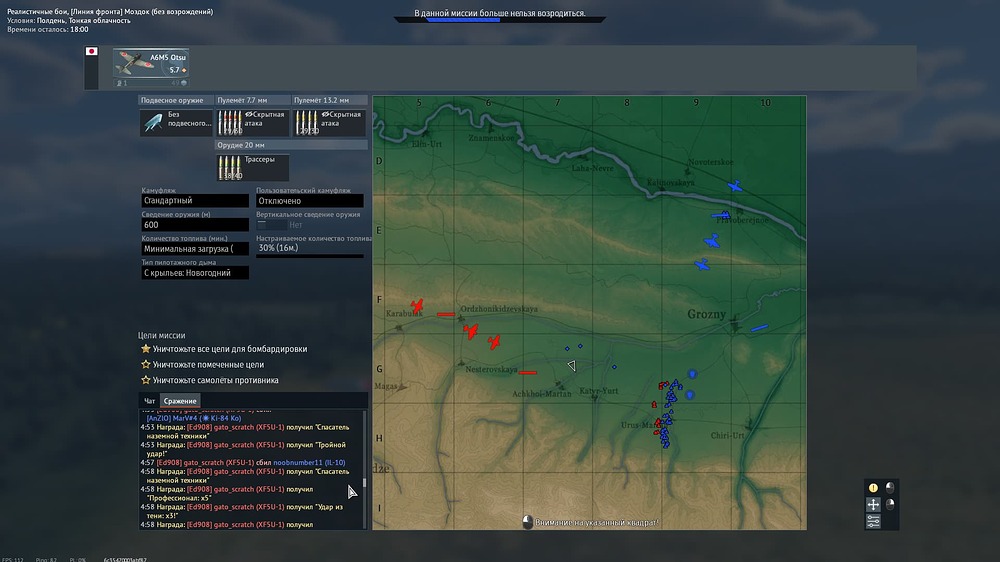Click the blue bar marker right of Grozny
The width and height of the screenshot is (1000, 562).
(759, 328)
